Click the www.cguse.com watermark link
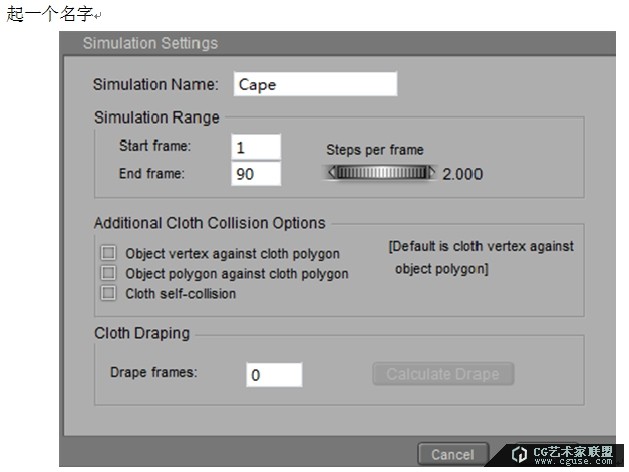 pos(573,462)
